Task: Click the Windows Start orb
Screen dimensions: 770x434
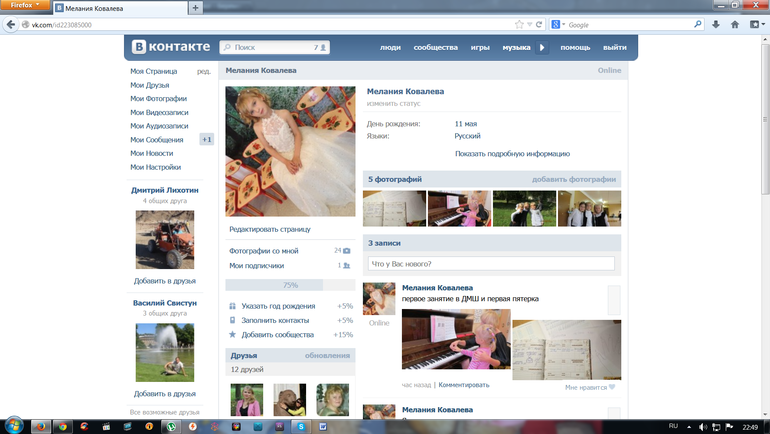Action: (13, 425)
